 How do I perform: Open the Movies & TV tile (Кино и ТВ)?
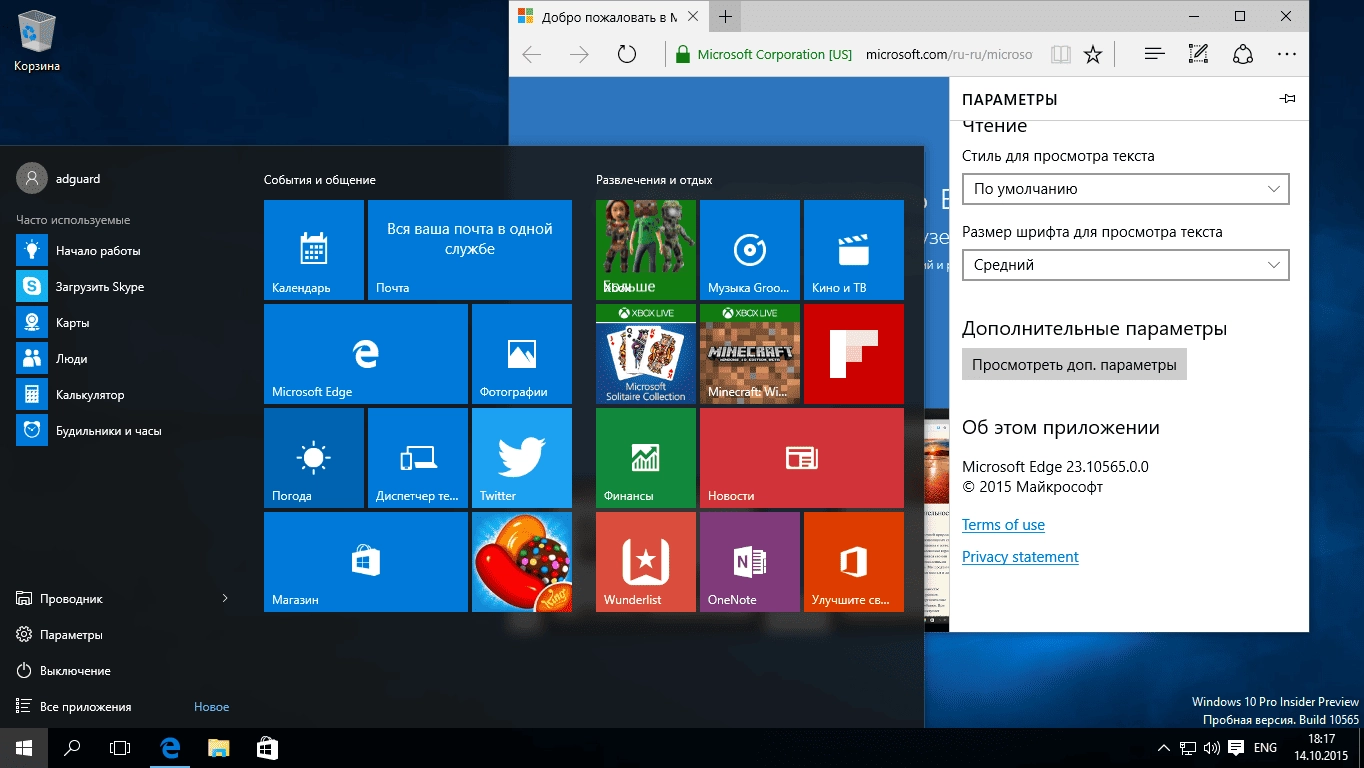pos(854,250)
